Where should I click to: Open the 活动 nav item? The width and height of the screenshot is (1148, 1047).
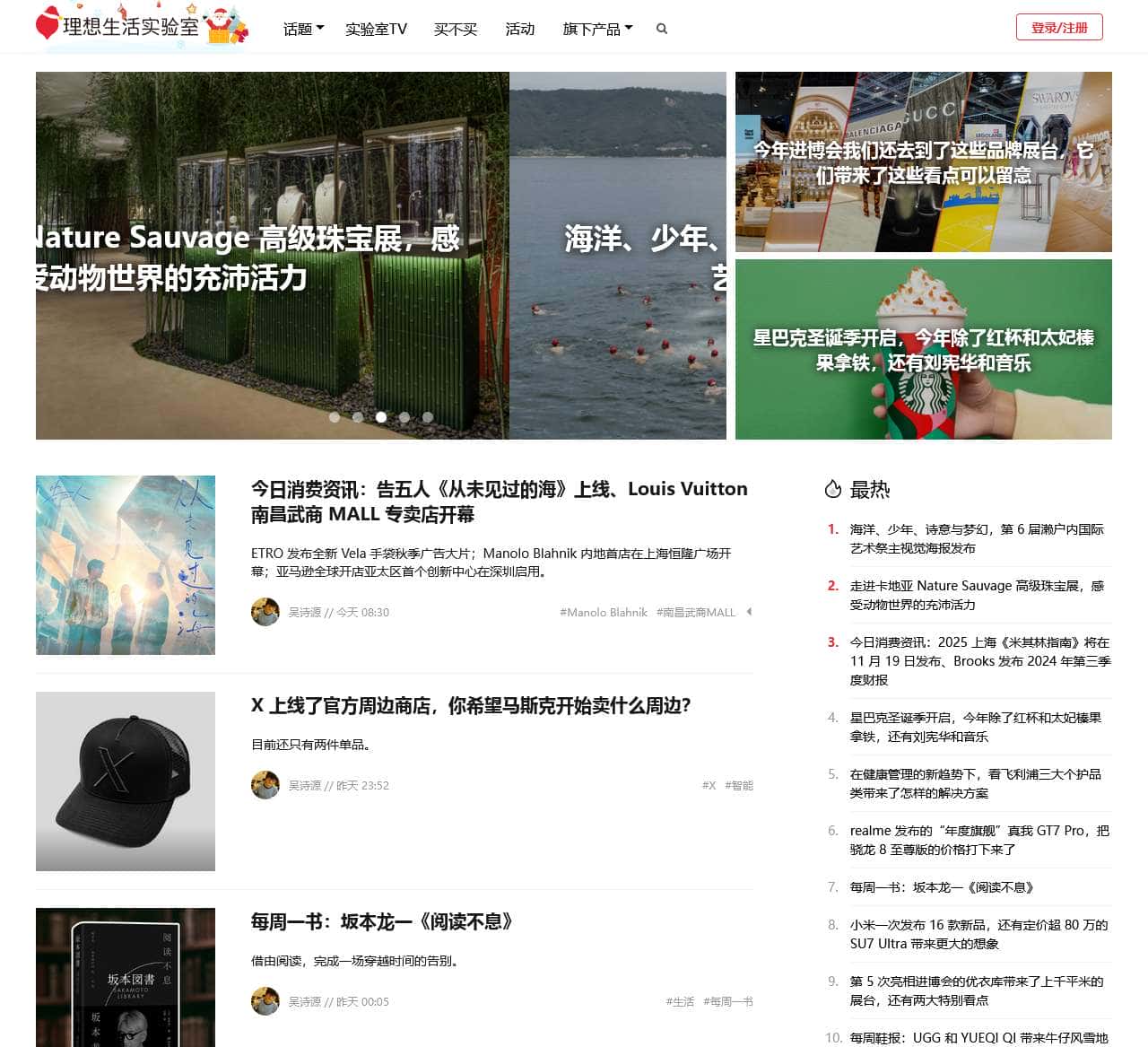pos(520,29)
